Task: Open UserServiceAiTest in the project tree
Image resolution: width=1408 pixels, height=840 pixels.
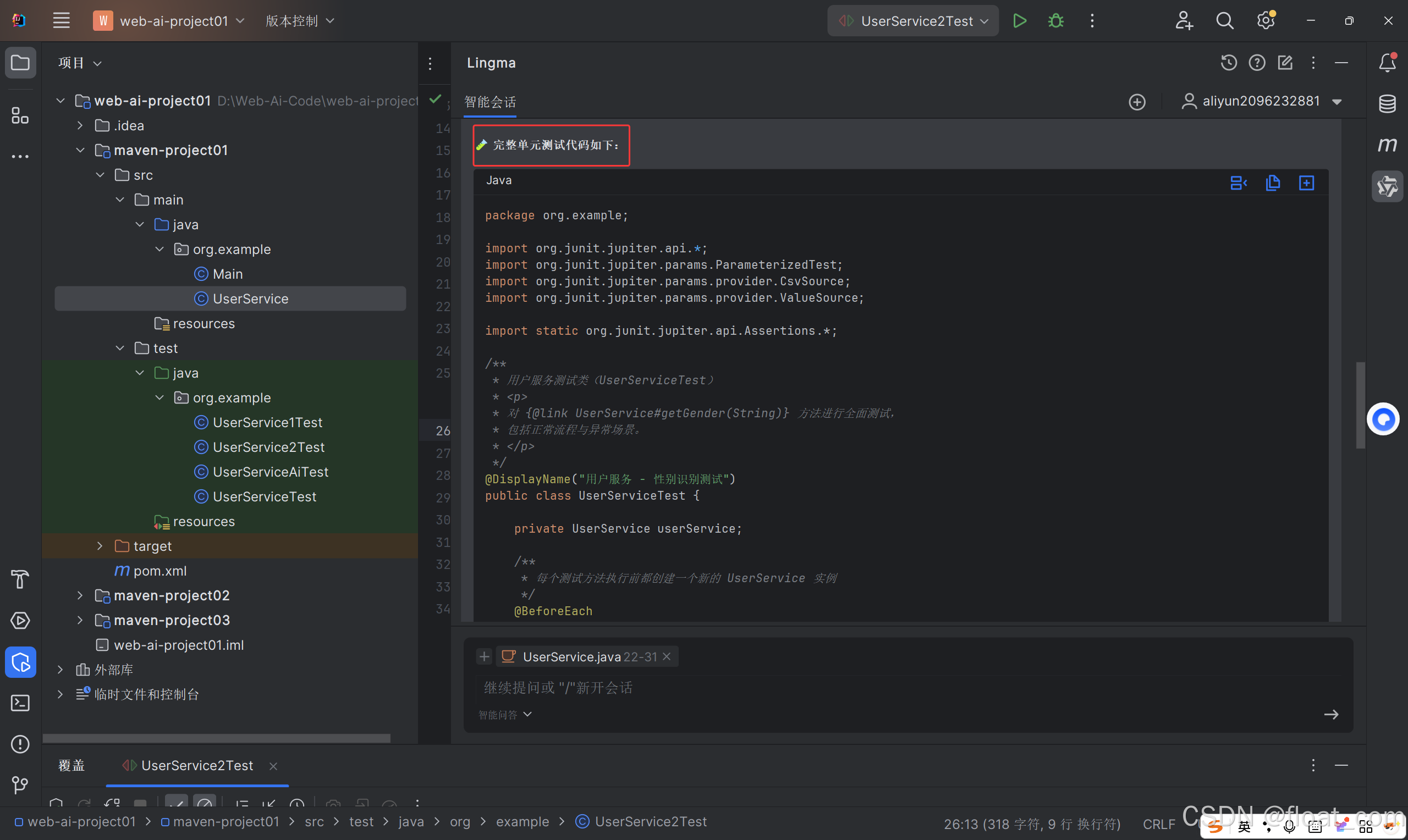Action: [270, 472]
